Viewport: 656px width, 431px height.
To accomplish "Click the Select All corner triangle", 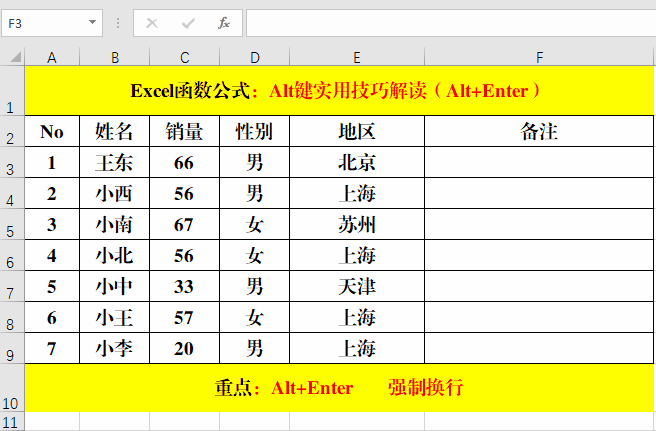I will point(15,56).
